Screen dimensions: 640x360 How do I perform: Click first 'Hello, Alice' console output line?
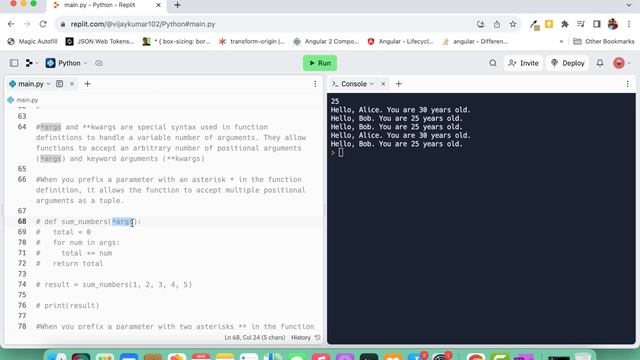click(x=400, y=110)
